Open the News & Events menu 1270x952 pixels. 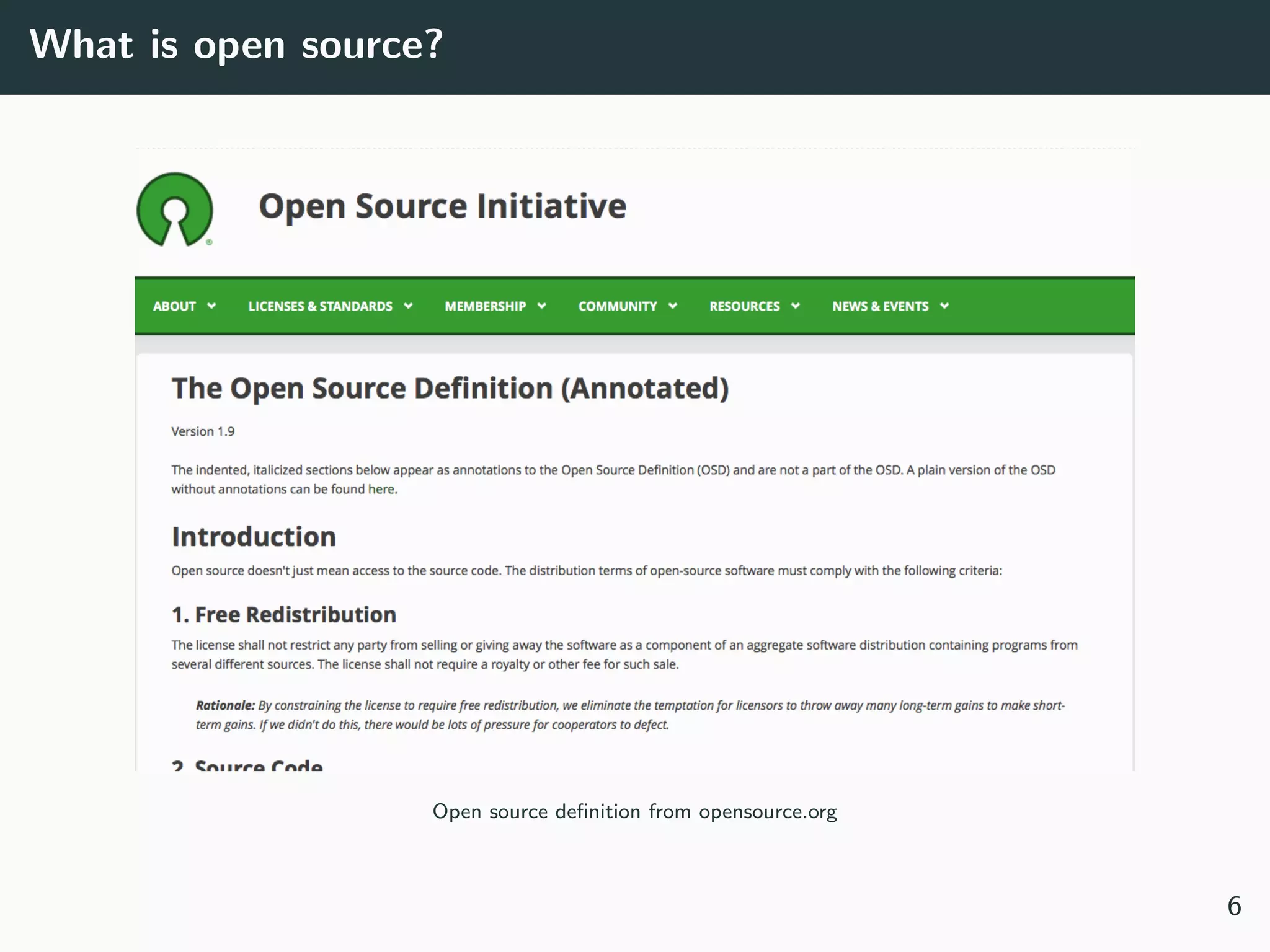[x=881, y=306]
